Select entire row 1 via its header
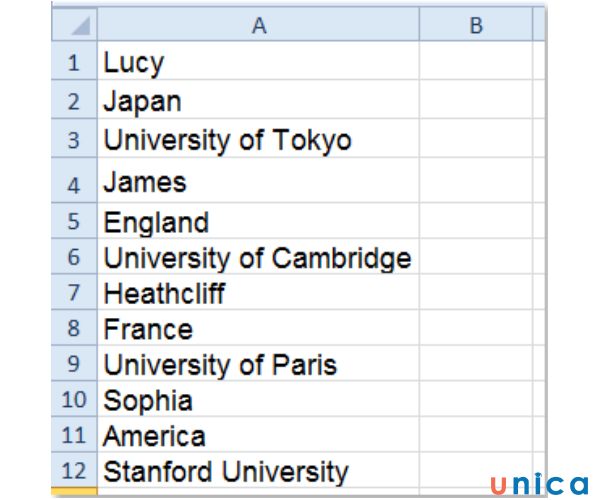This screenshot has width=600, height=500. coord(75,63)
